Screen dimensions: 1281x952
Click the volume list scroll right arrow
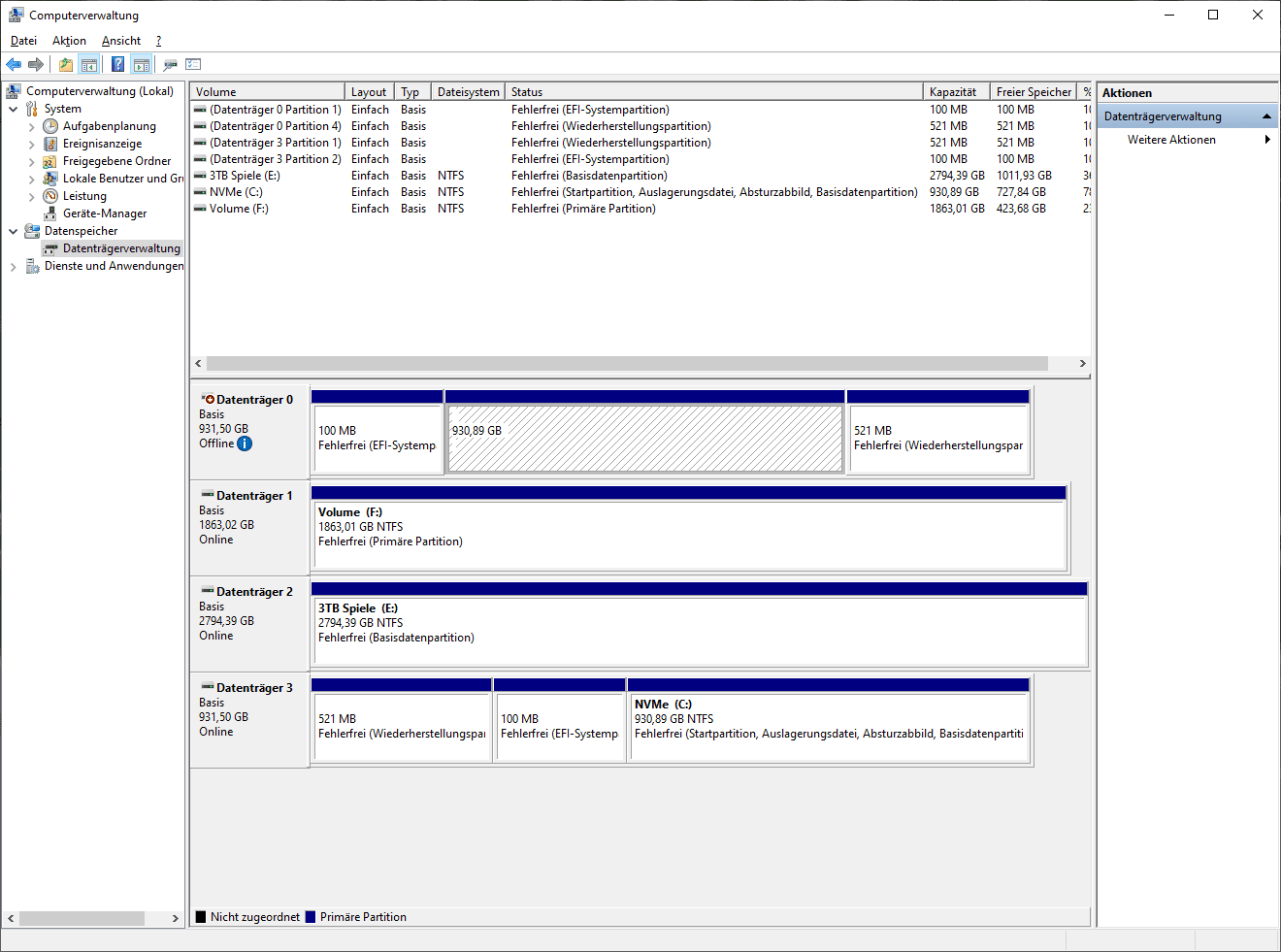point(1083,363)
